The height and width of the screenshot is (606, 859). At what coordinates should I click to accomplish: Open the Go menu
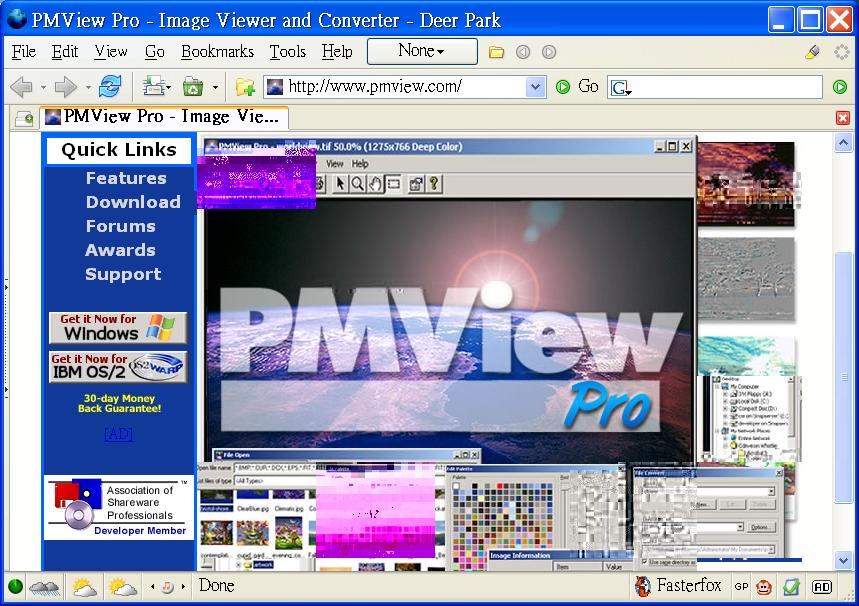[x=154, y=52]
